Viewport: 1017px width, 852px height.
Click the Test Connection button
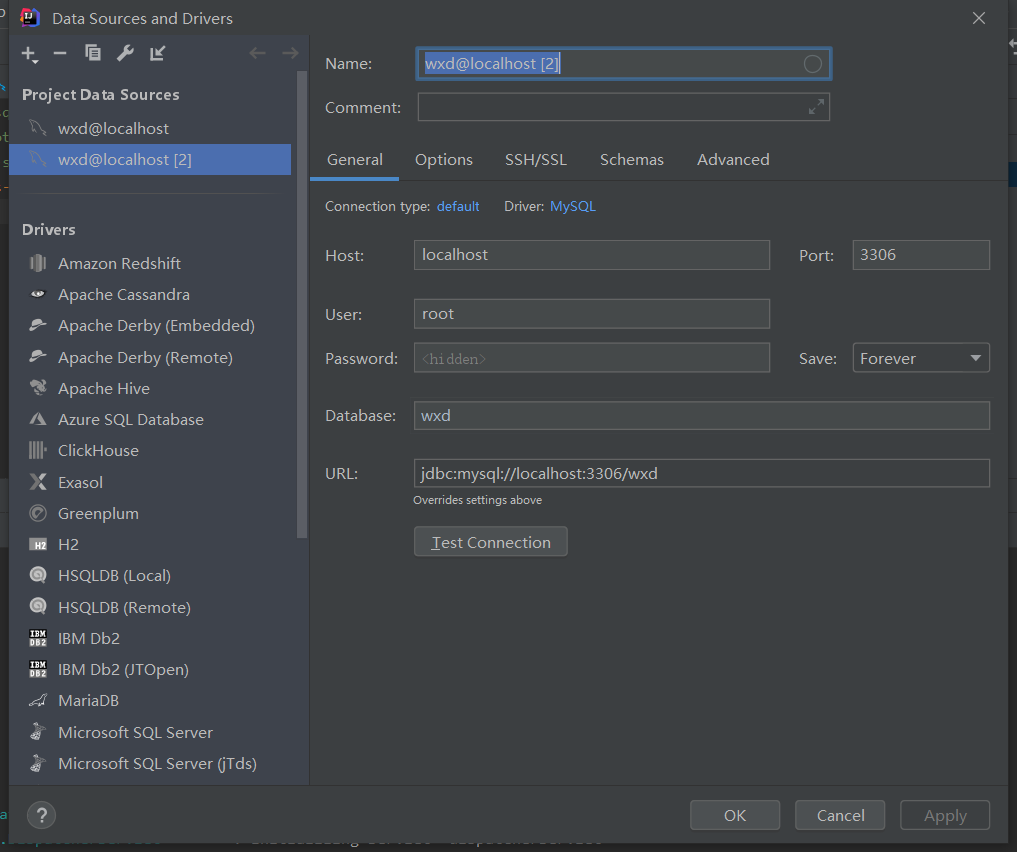point(491,542)
